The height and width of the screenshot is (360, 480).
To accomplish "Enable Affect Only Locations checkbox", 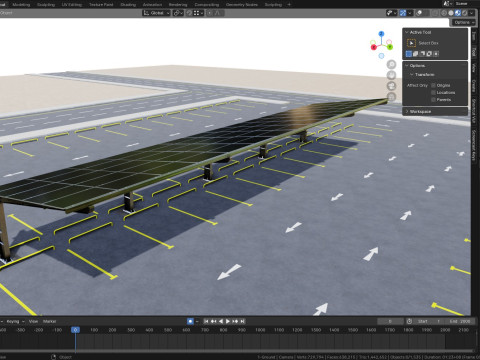I will pos(434,92).
